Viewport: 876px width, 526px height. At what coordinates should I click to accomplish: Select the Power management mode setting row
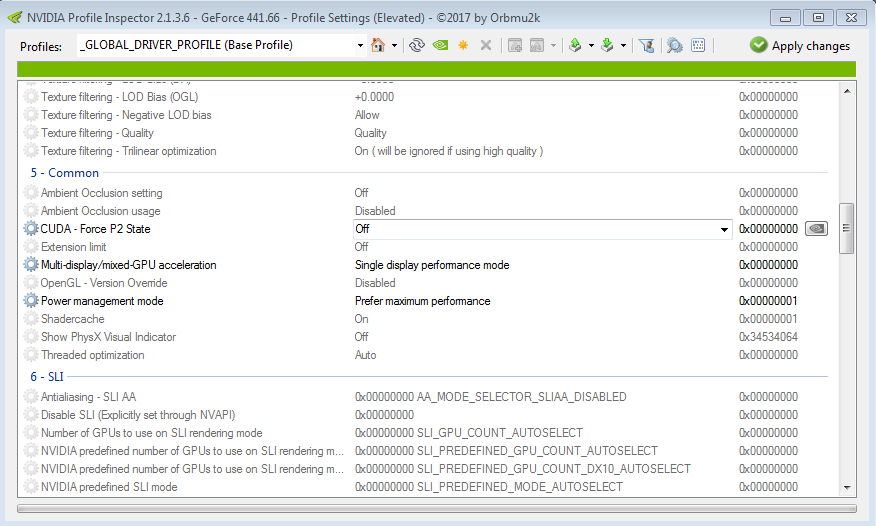tap(102, 301)
